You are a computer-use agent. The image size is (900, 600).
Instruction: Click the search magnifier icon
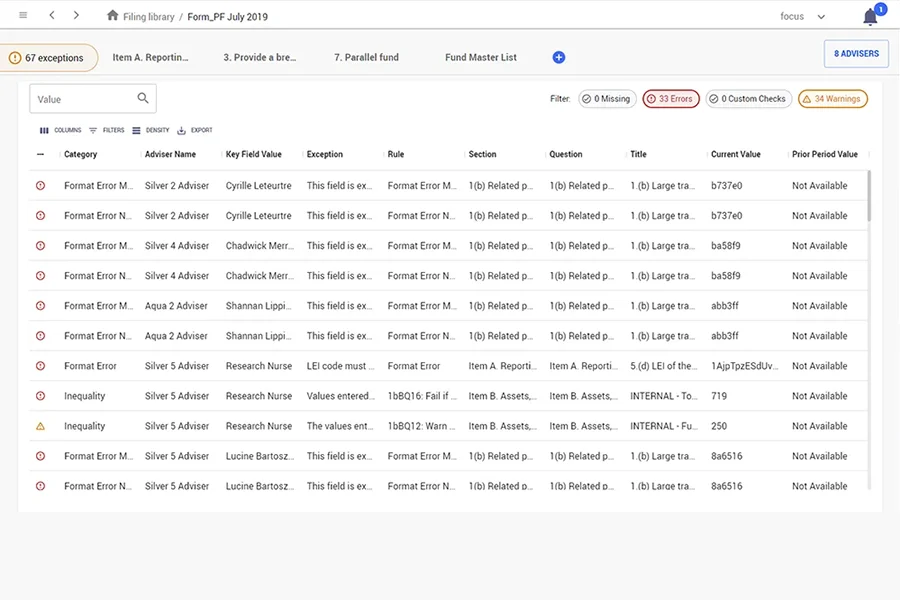[x=143, y=98]
